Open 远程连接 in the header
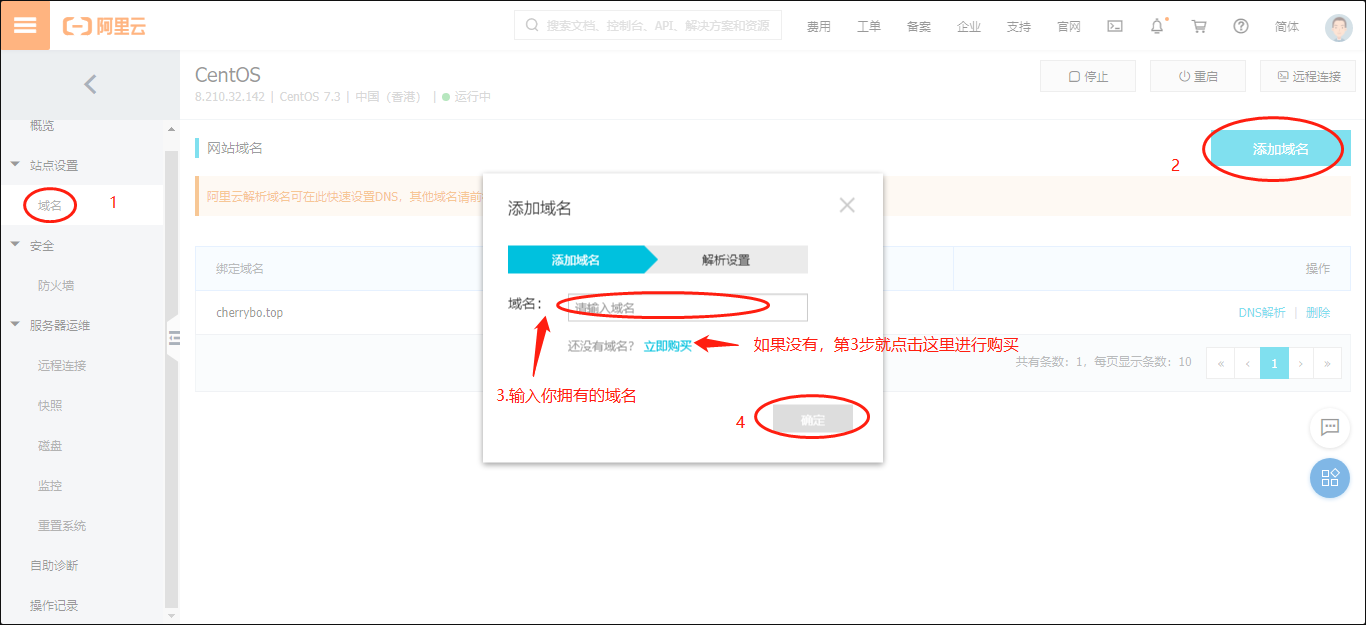This screenshot has height=625, width=1366. (x=1308, y=76)
